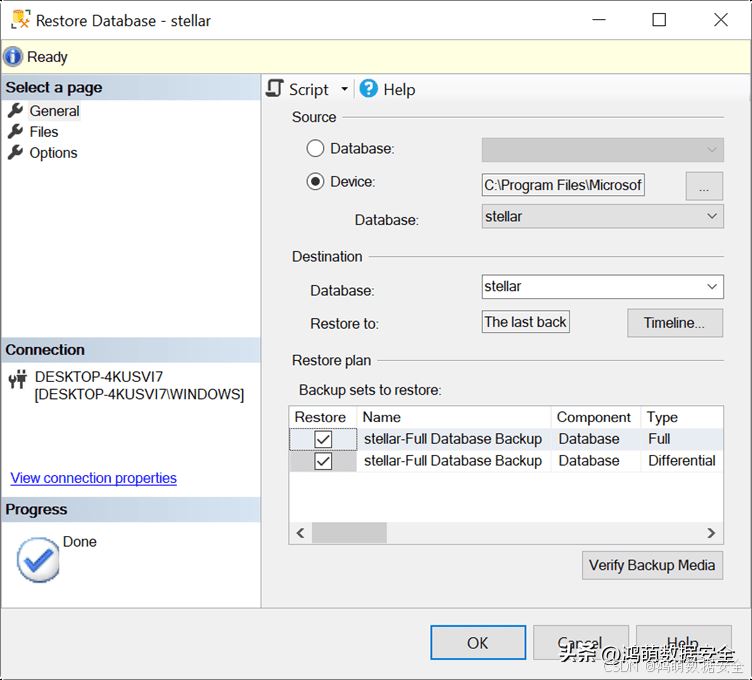Click the name cell in the Full backup row
Screen dimensions: 752x680
pyautogui.click(x=454, y=439)
